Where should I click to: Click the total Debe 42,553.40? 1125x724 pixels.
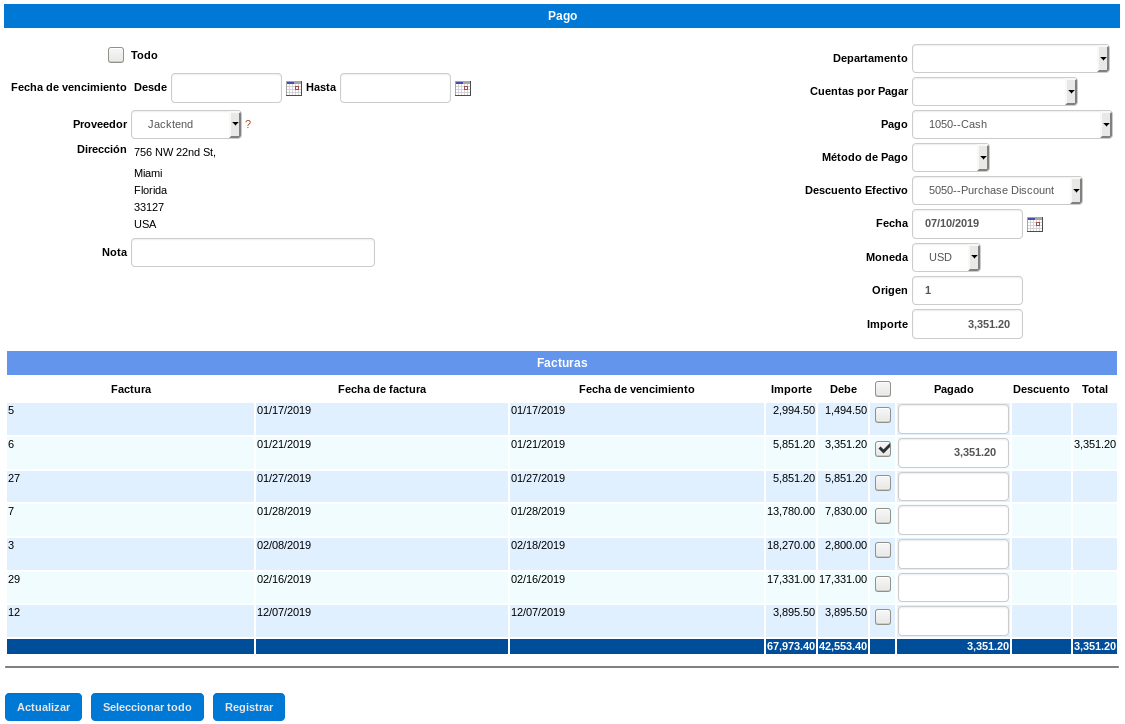click(x=843, y=647)
